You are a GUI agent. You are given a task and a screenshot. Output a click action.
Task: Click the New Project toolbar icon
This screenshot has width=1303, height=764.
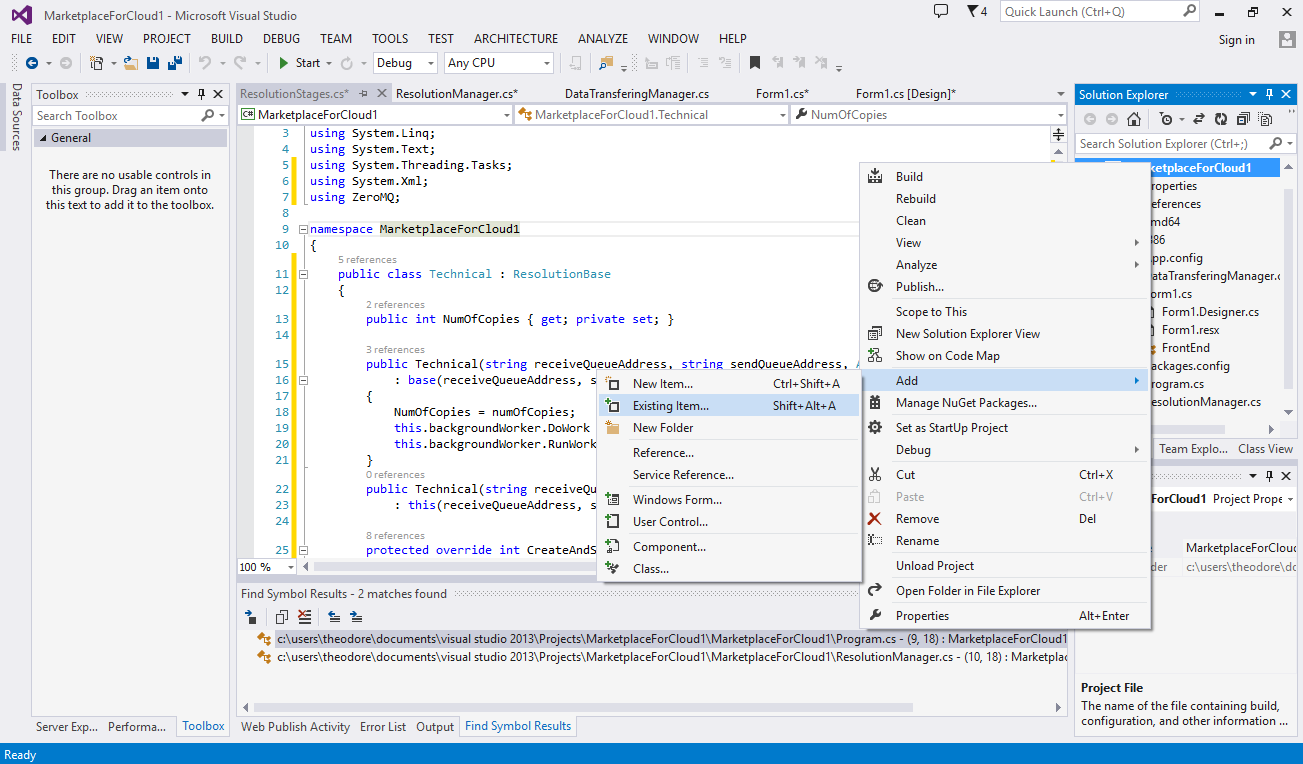pyautogui.click(x=97, y=63)
